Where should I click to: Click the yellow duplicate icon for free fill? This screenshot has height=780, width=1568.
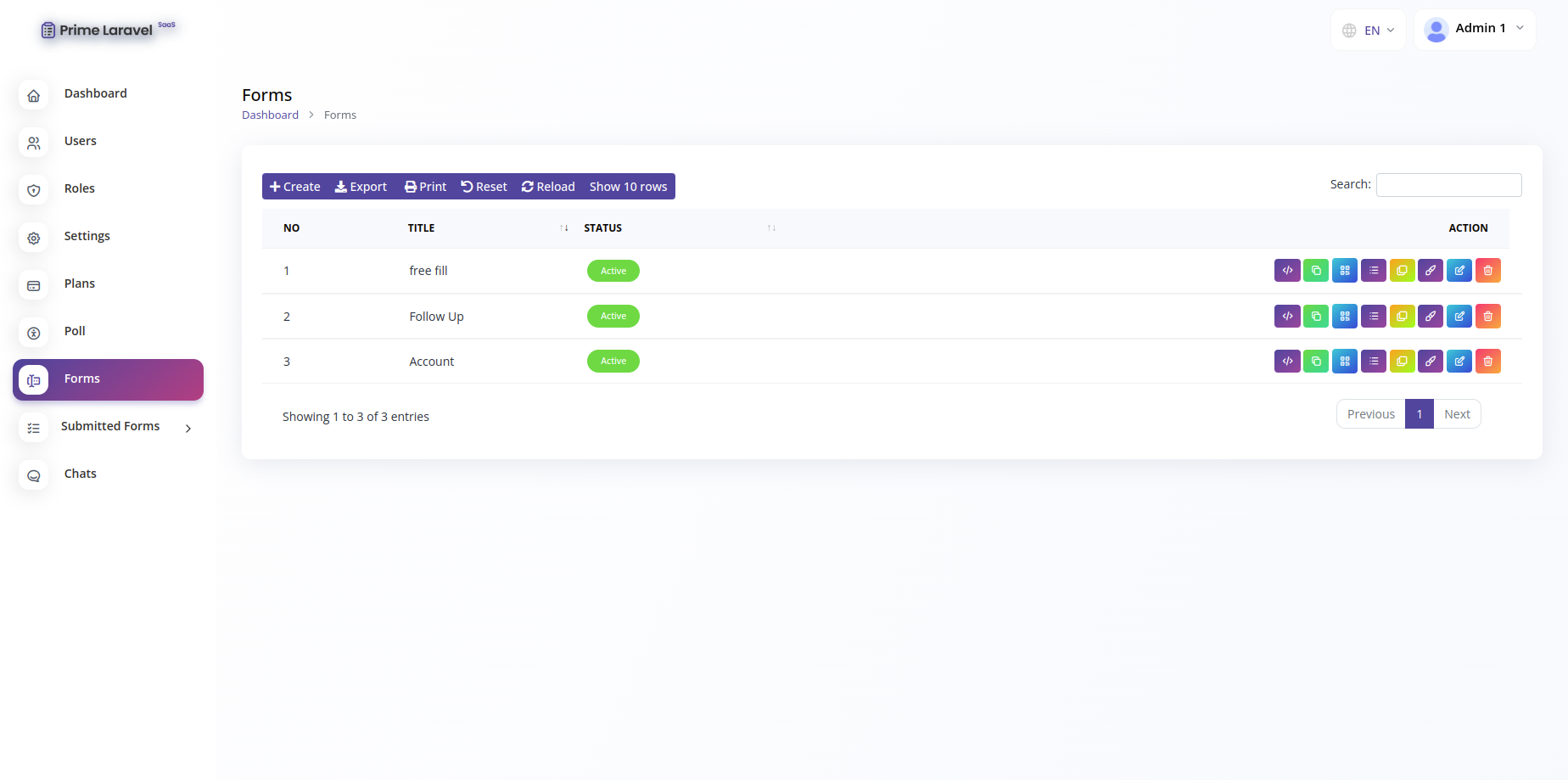tap(1402, 271)
